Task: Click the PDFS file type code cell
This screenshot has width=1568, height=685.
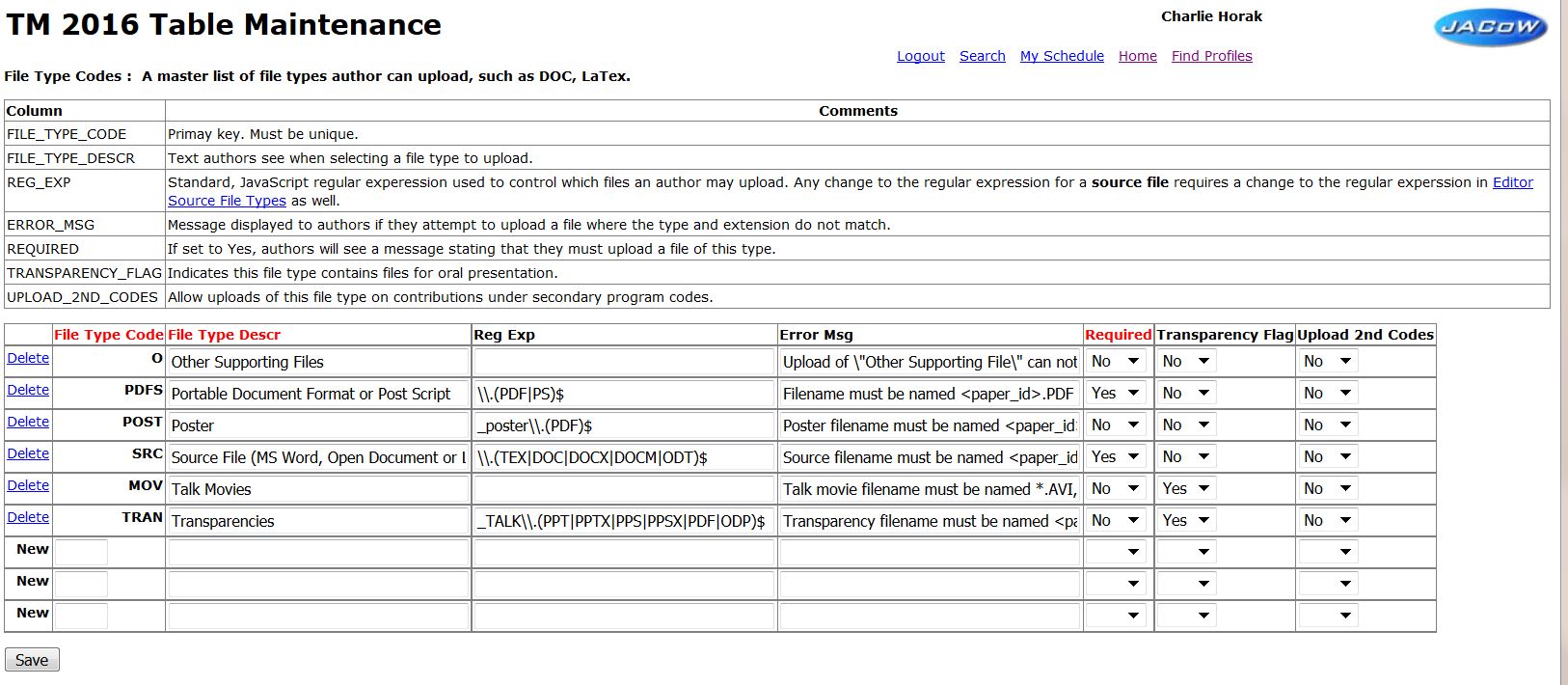Action: [109, 391]
